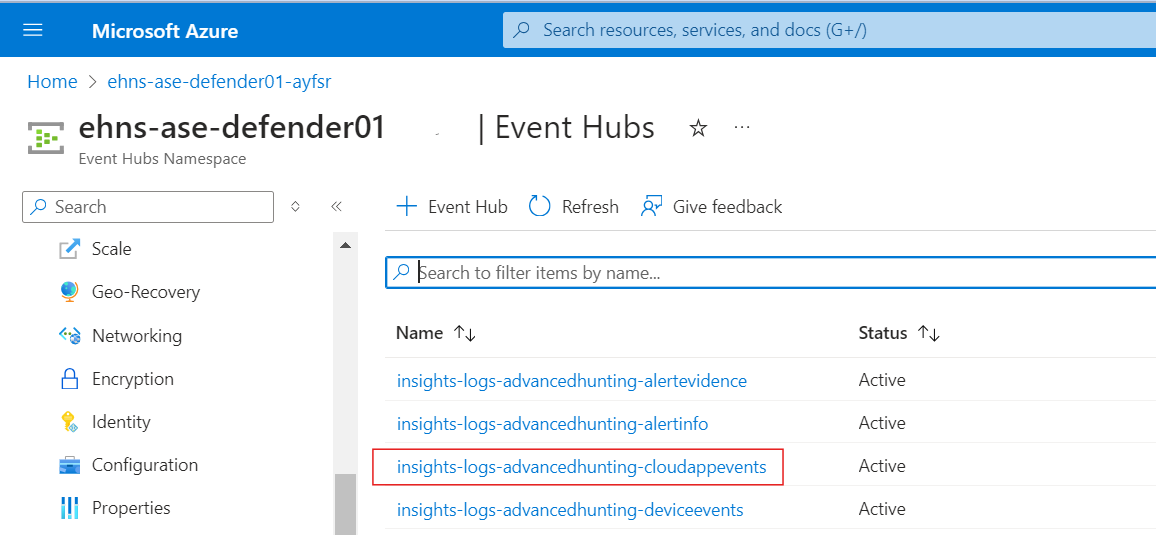Viewport: 1156px width, 535px height.
Task: Click magnifier icon in filter box
Action: coord(400,273)
